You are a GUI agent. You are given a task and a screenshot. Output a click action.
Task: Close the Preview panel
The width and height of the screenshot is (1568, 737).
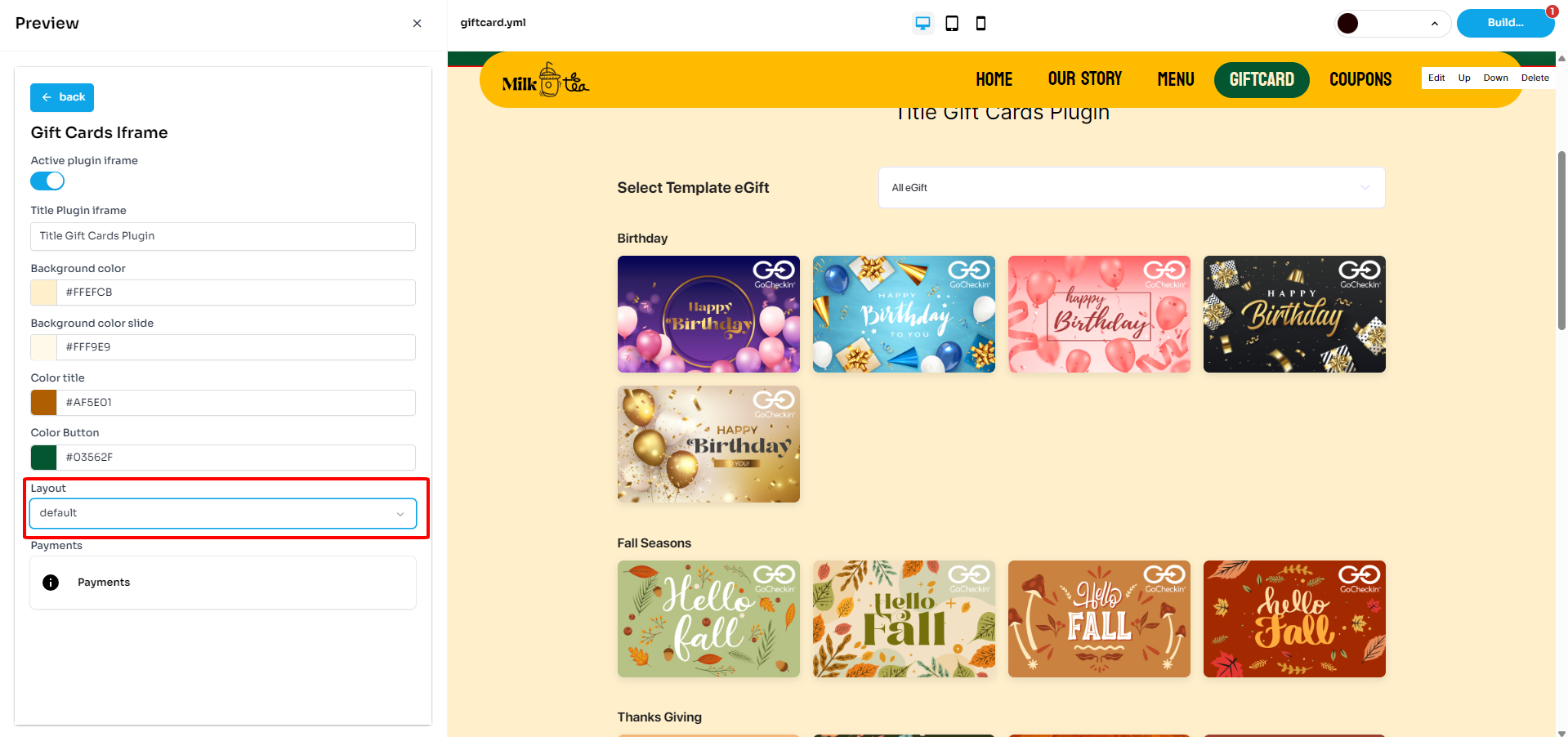click(417, 24)
